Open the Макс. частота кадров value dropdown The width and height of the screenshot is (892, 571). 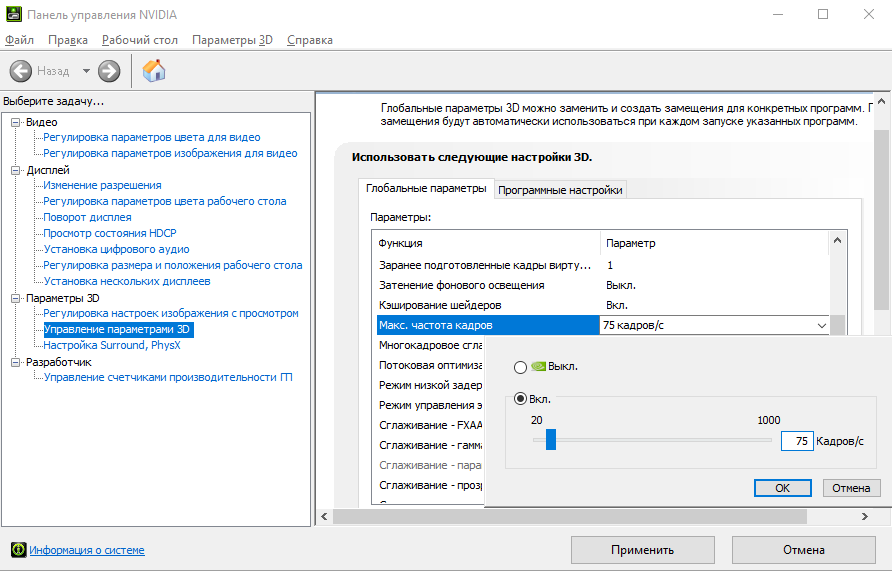[821, 326]
